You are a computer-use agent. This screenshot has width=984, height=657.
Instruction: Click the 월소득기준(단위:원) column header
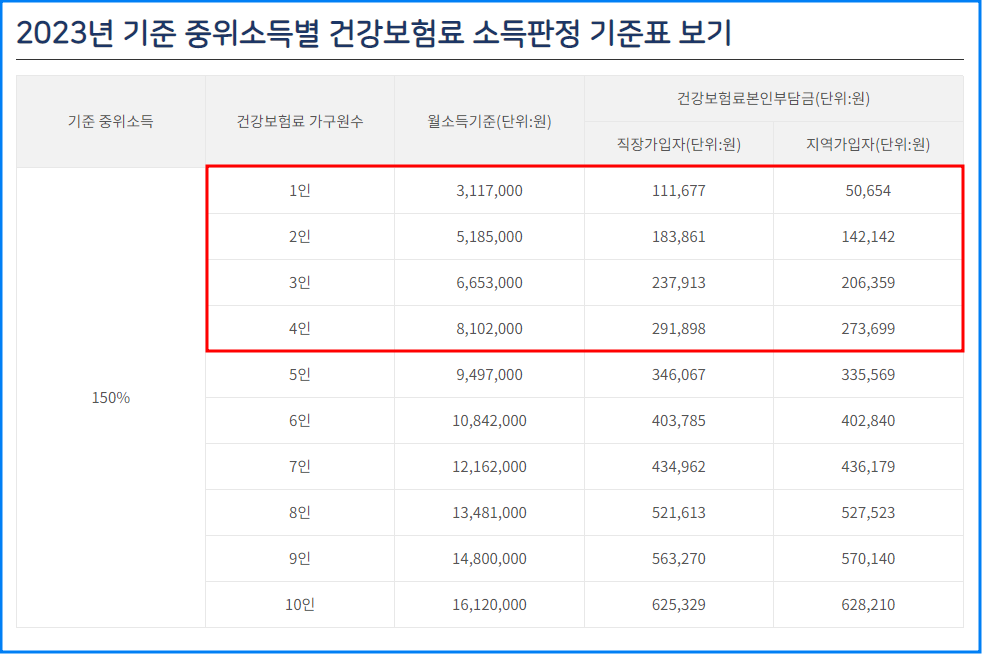pyautogui.click(x=489, y=121)
